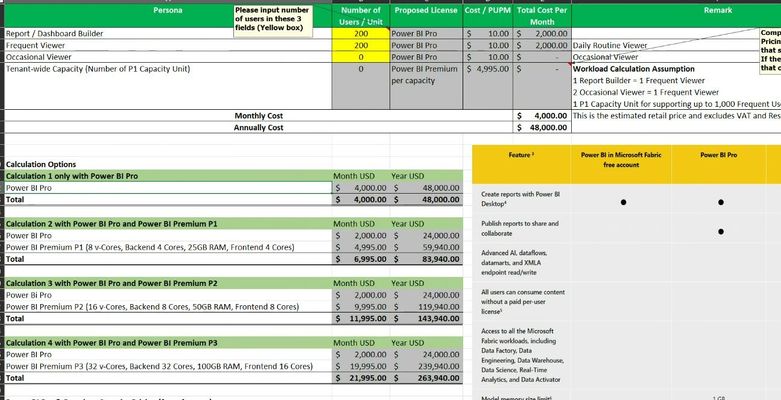Click 'Daily Routine Viewer' remark
The image size is (781, 400).
610,45
